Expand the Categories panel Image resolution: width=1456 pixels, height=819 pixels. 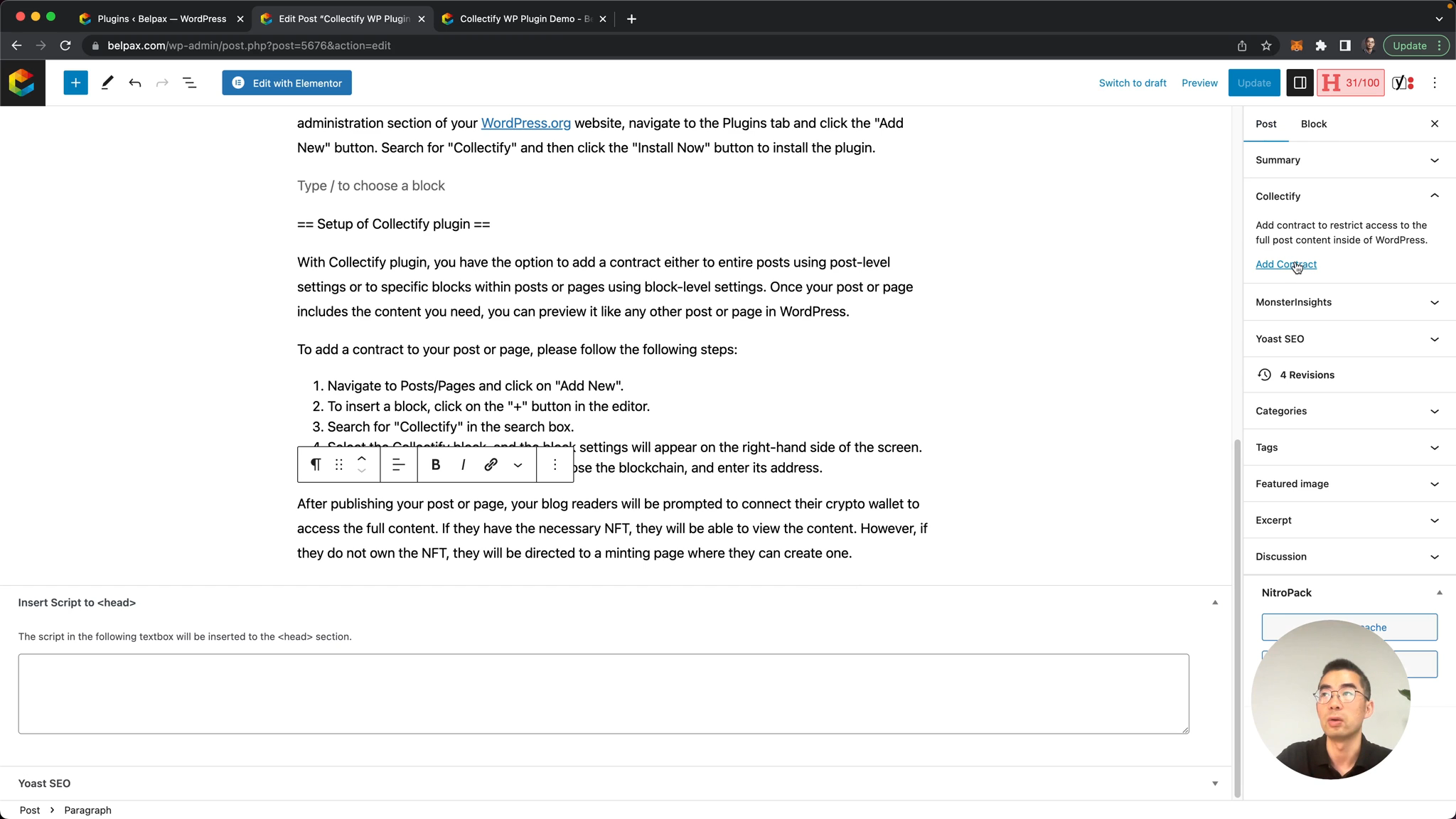coord(1349,411)
